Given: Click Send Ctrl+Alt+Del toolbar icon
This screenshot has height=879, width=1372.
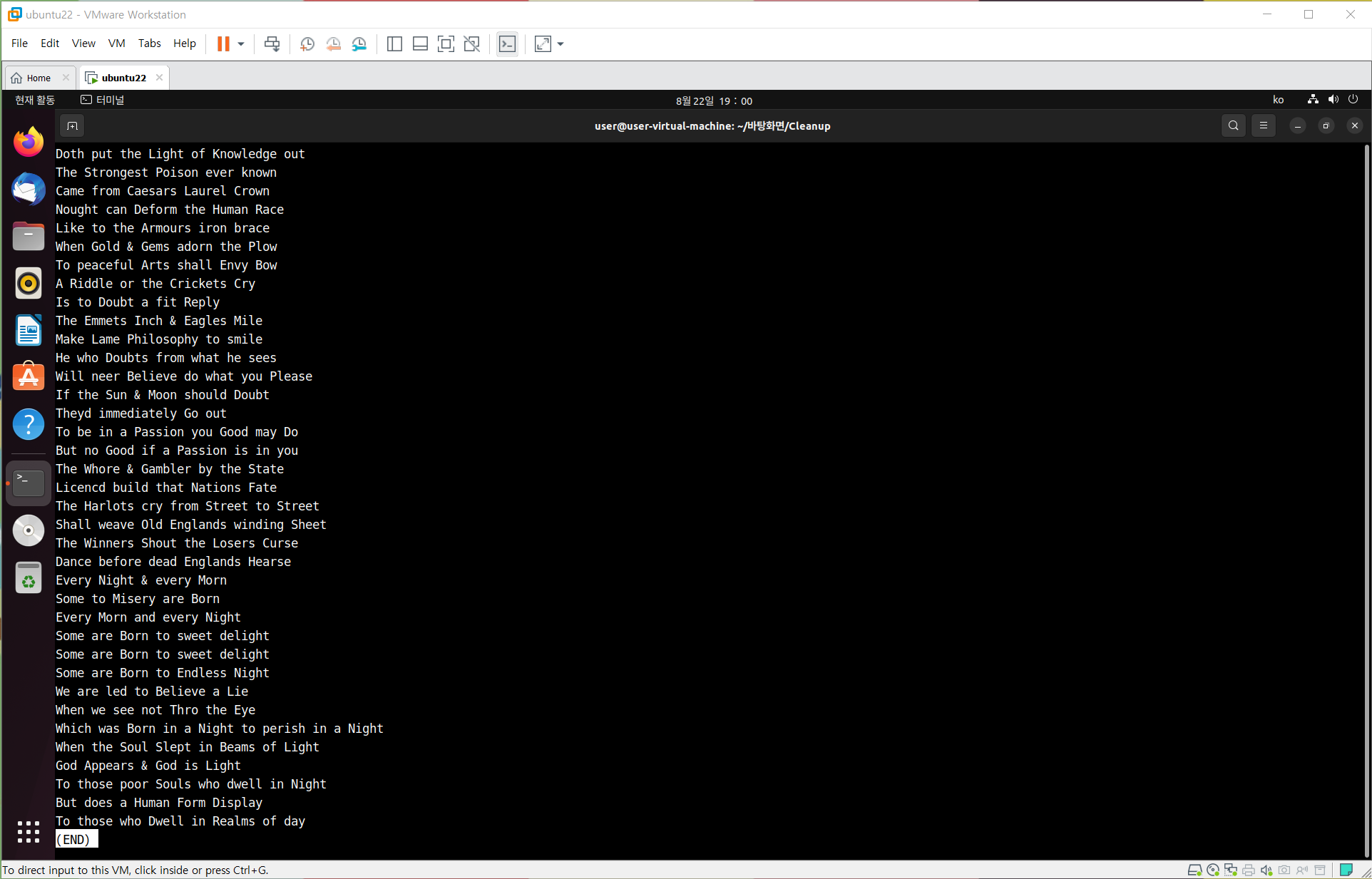Looking at the screenshot, I should coord(272,44).
